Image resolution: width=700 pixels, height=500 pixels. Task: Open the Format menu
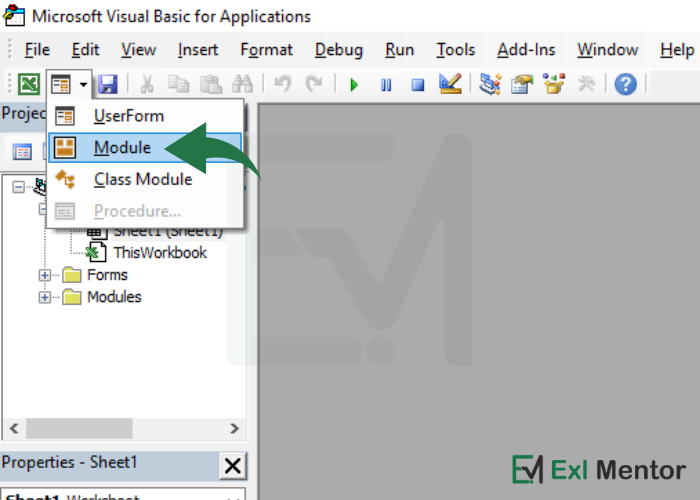tap(267, 50)
